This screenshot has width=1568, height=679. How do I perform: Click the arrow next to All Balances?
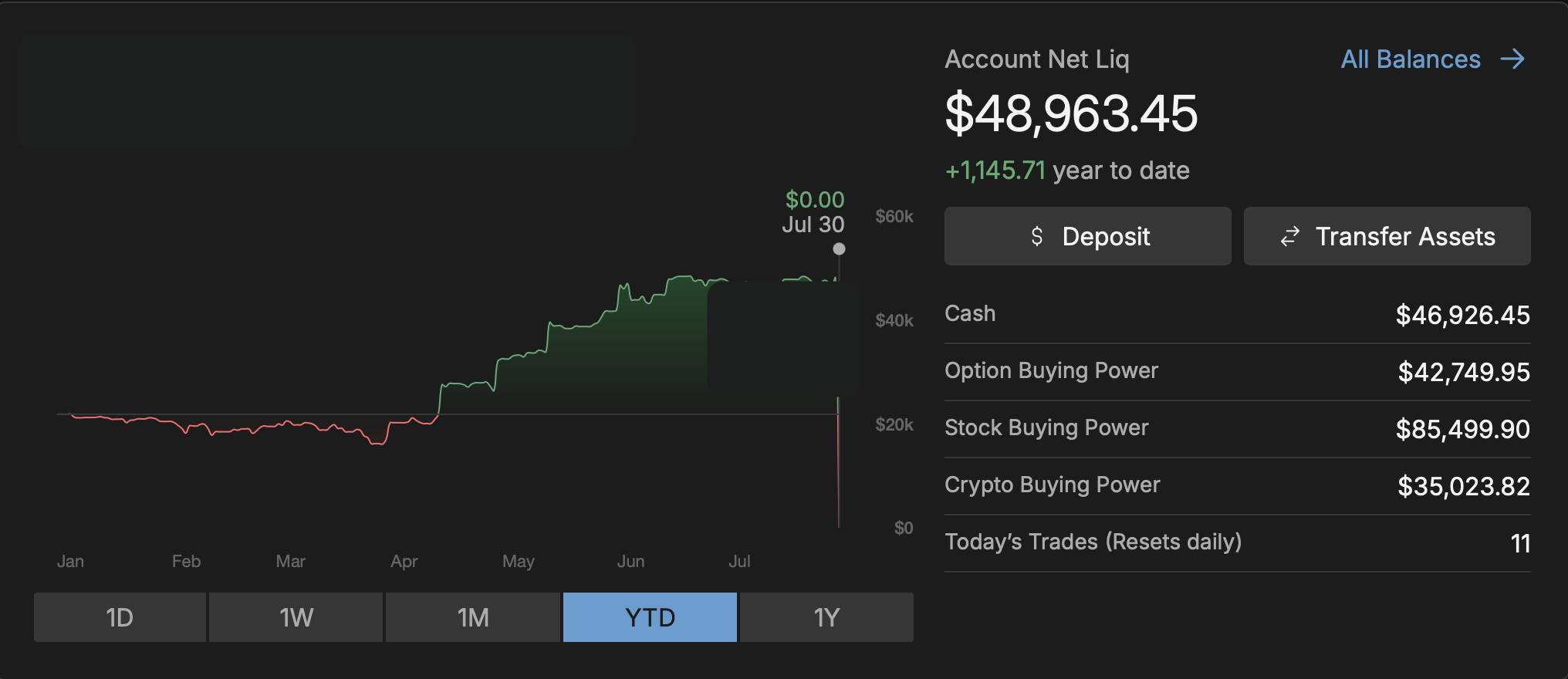coord(1512,59)
